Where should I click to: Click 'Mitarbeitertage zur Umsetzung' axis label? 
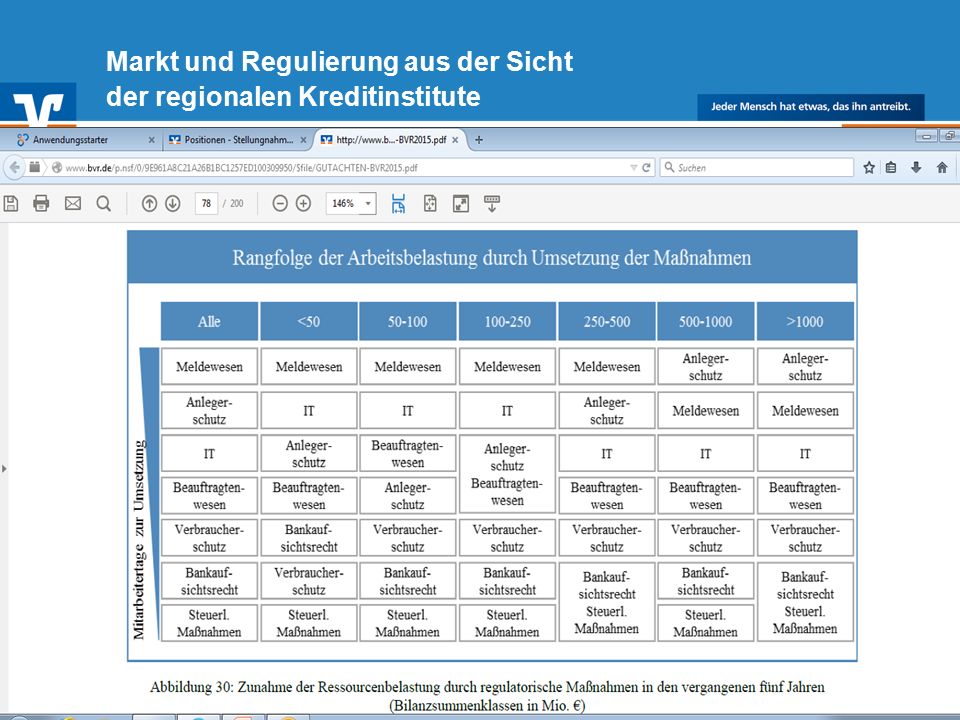coord(140,539)
